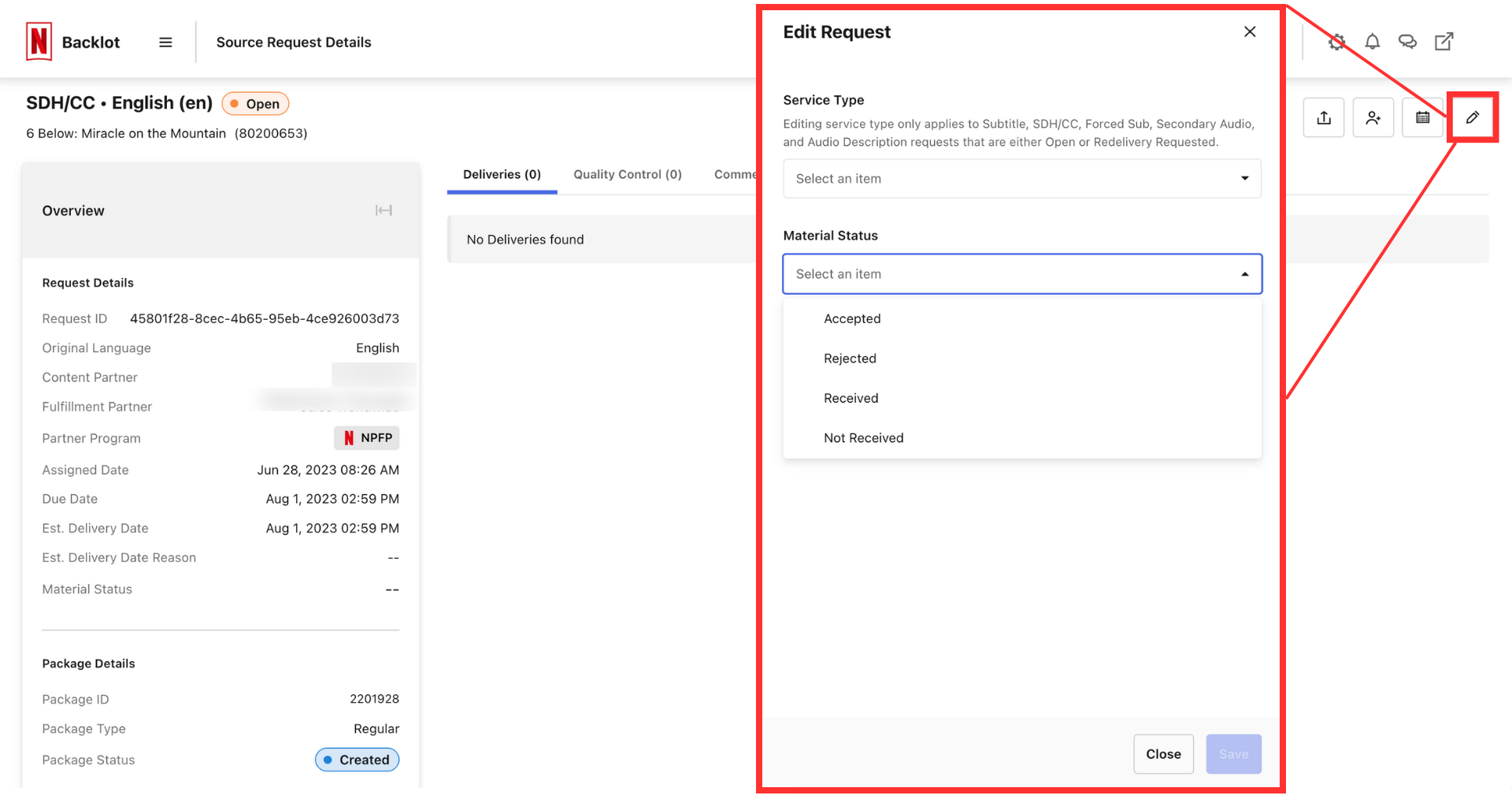Screen dimensions: 1512x799
Task: Switch to the Deliveries tab
Action: (502, 174)
